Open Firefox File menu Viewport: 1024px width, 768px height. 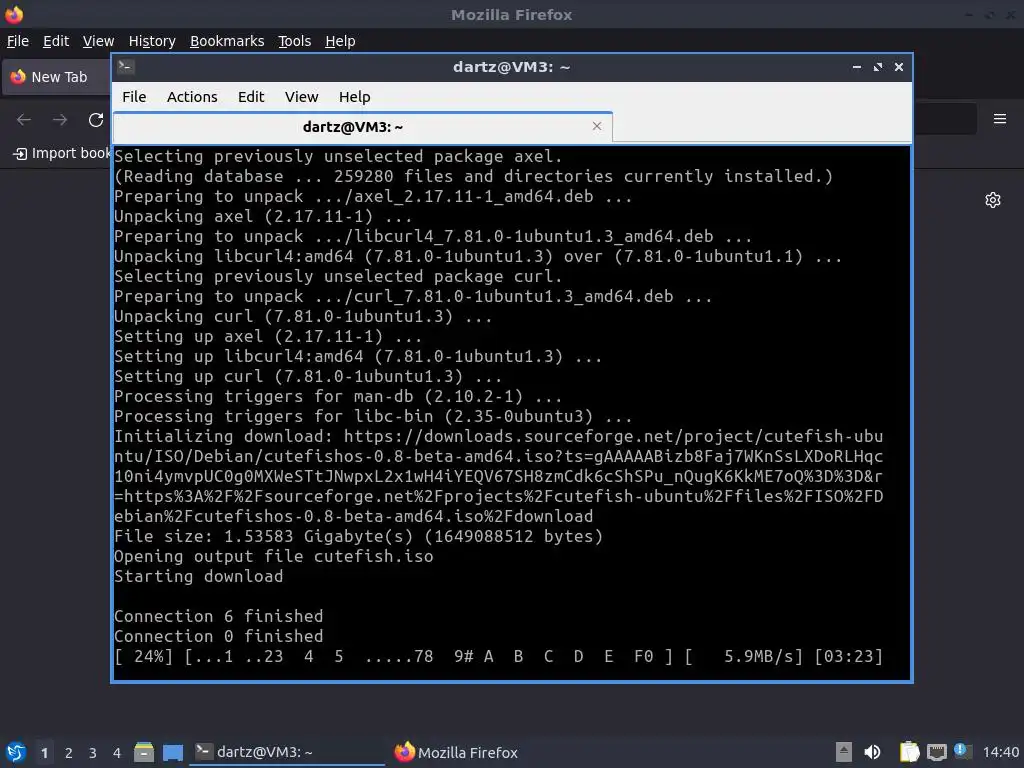18,41
